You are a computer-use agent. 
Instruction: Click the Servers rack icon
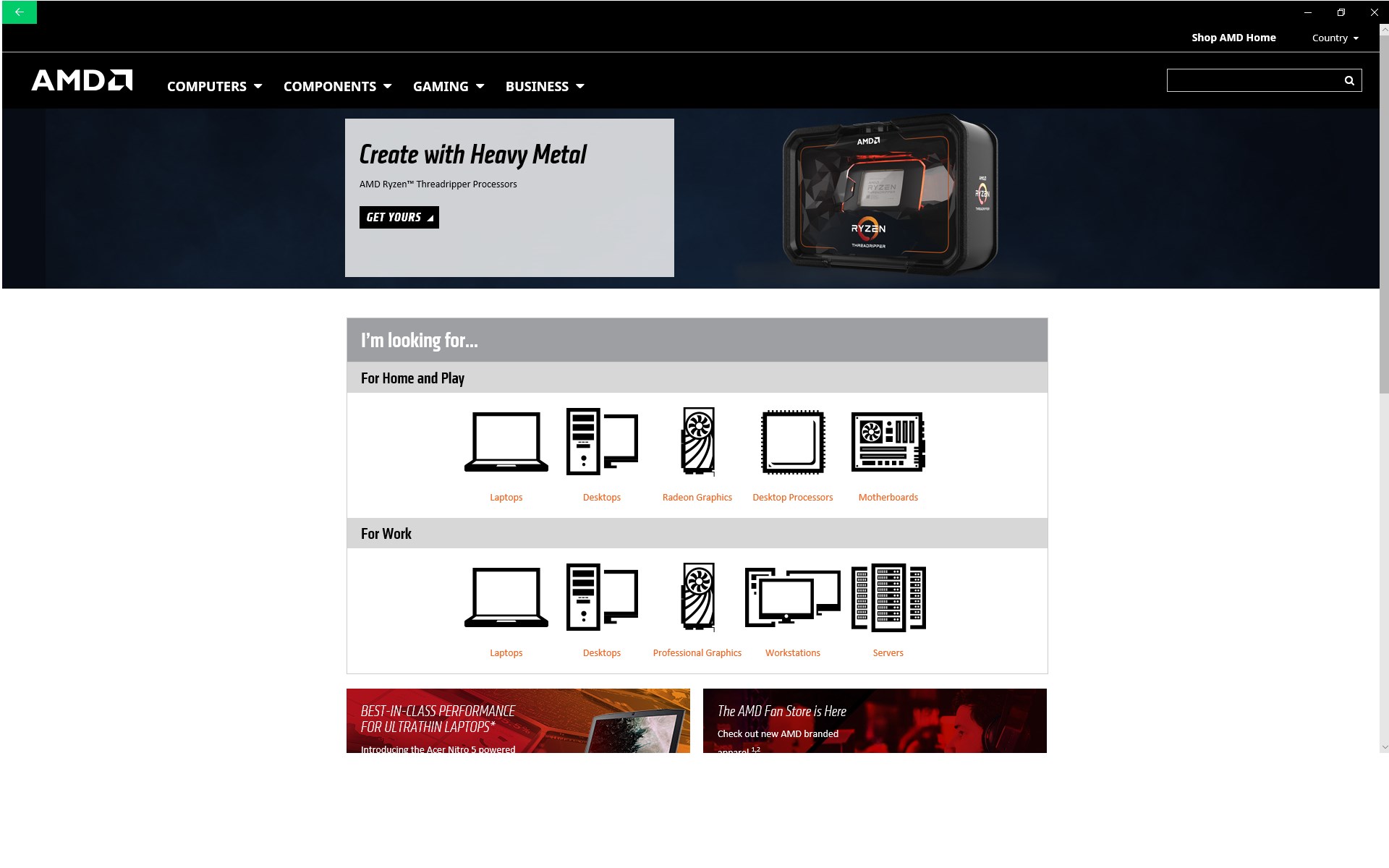(888, 597)
